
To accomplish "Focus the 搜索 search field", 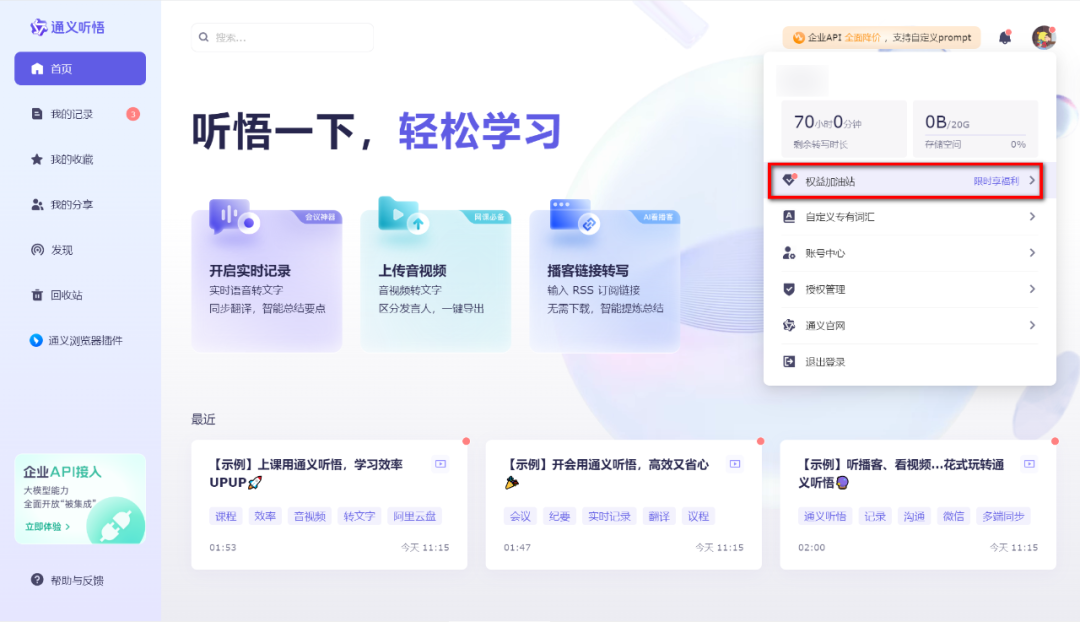I will [282, 37].
